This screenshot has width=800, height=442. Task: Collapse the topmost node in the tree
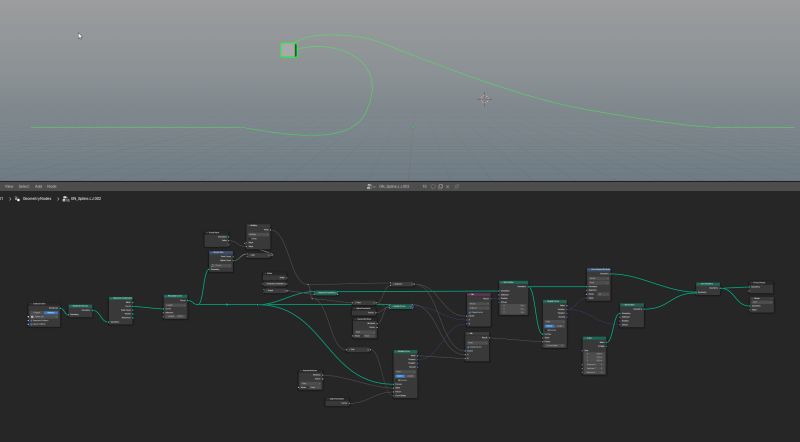point(250,226)
